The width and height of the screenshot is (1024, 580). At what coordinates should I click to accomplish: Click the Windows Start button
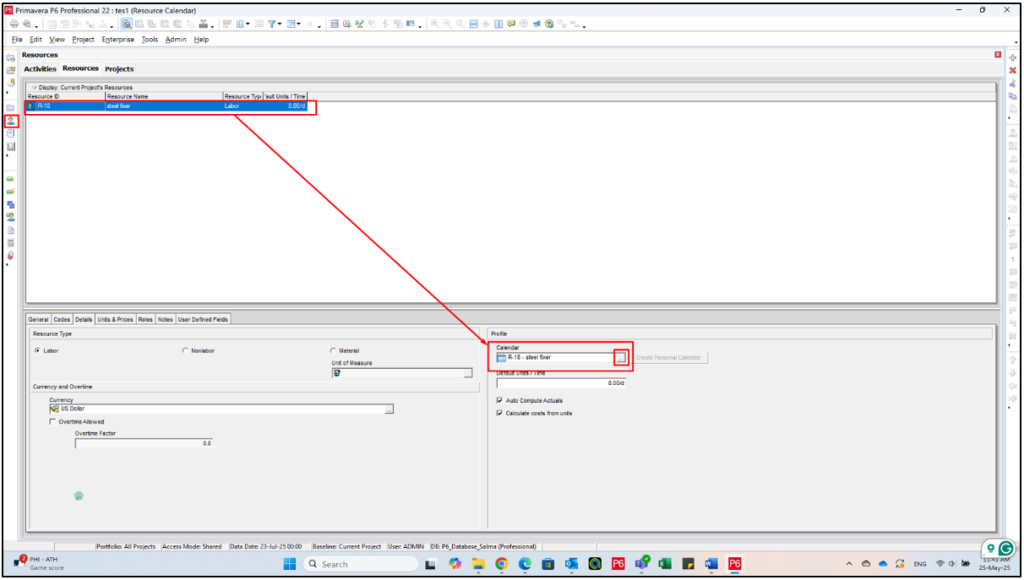(x=289, y=564)
